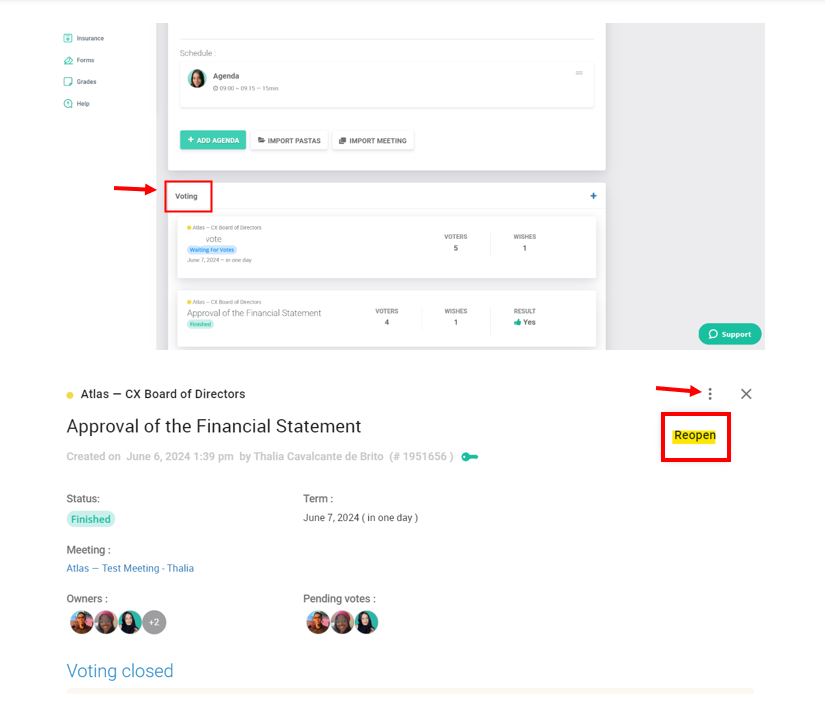Click the Insurance sidebar icon
825x708 pixels.
(x=68, y=38)
